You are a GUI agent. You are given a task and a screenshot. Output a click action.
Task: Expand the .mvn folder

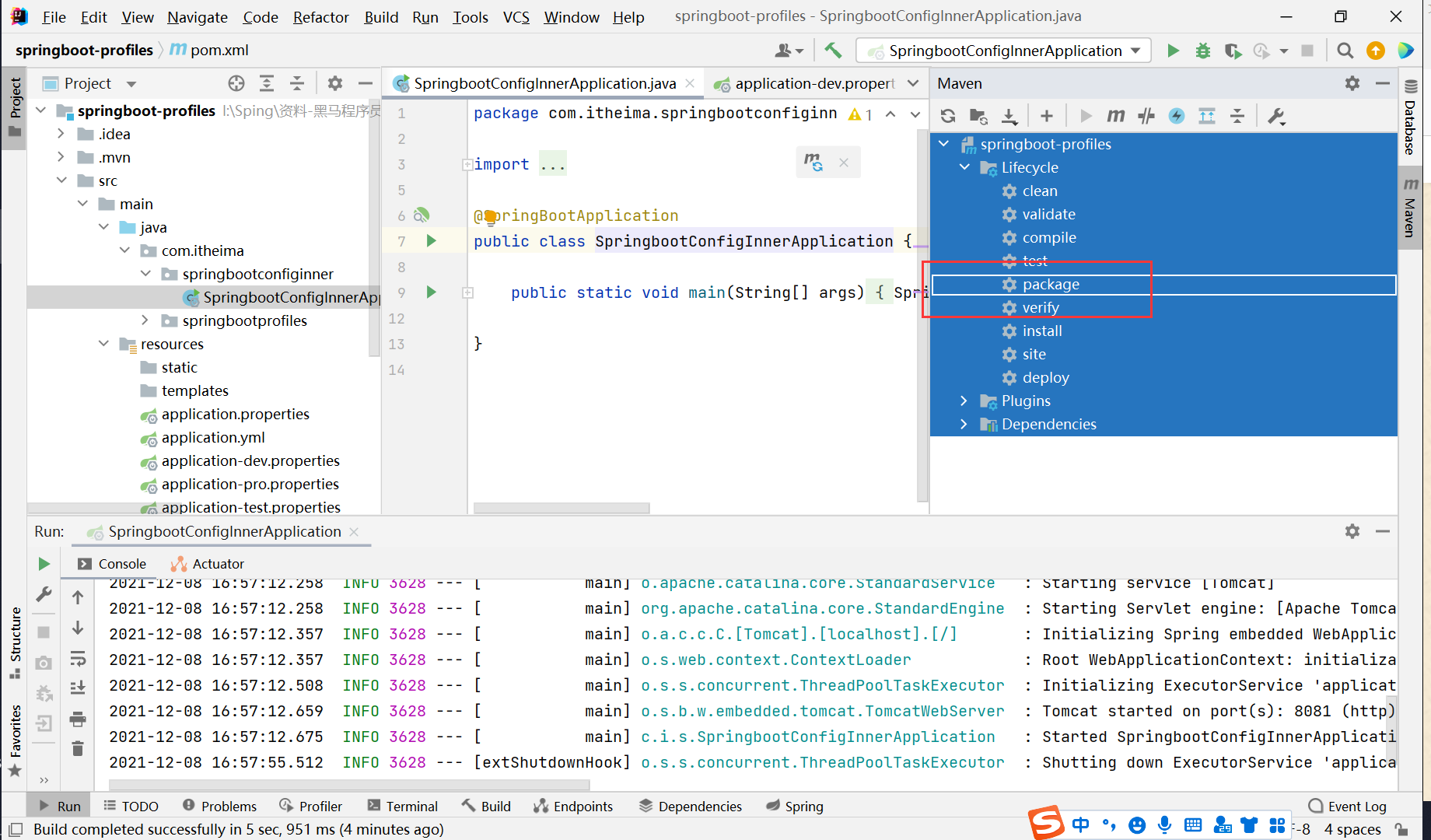[61, 157]
